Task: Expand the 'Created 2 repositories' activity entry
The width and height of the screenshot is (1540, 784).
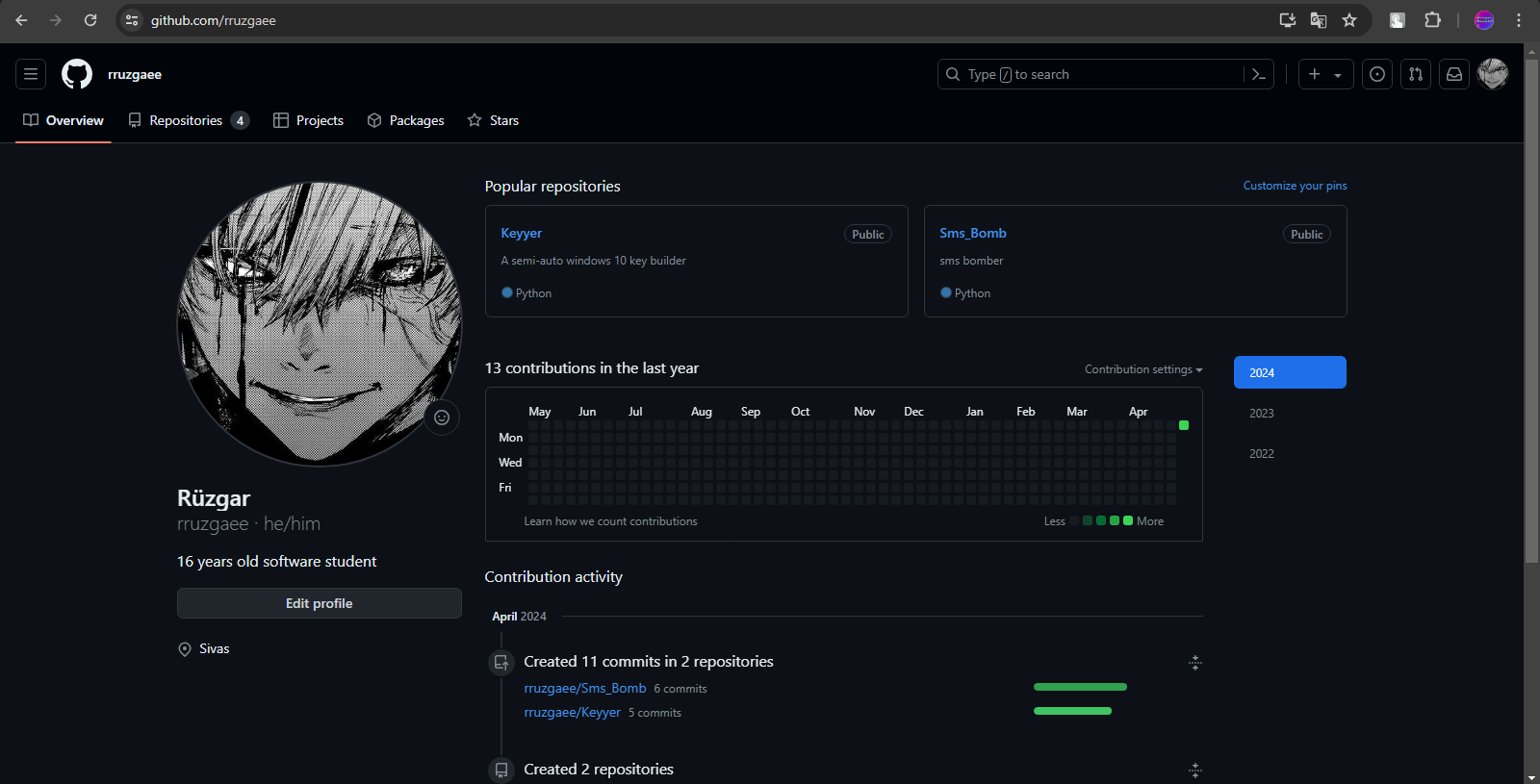Action: tap(1194, 771)
